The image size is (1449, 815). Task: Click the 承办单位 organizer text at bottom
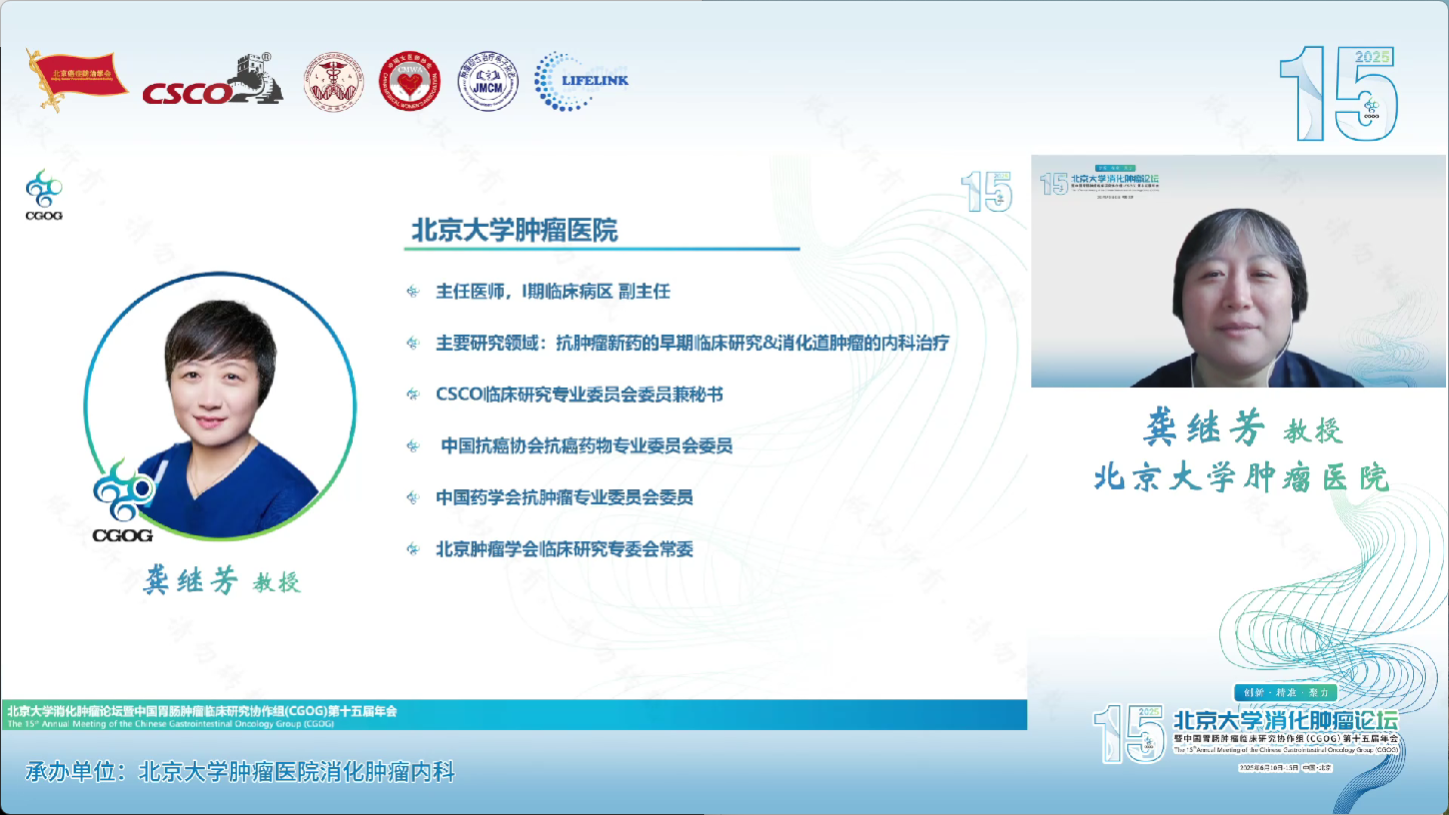click(240, 772)
